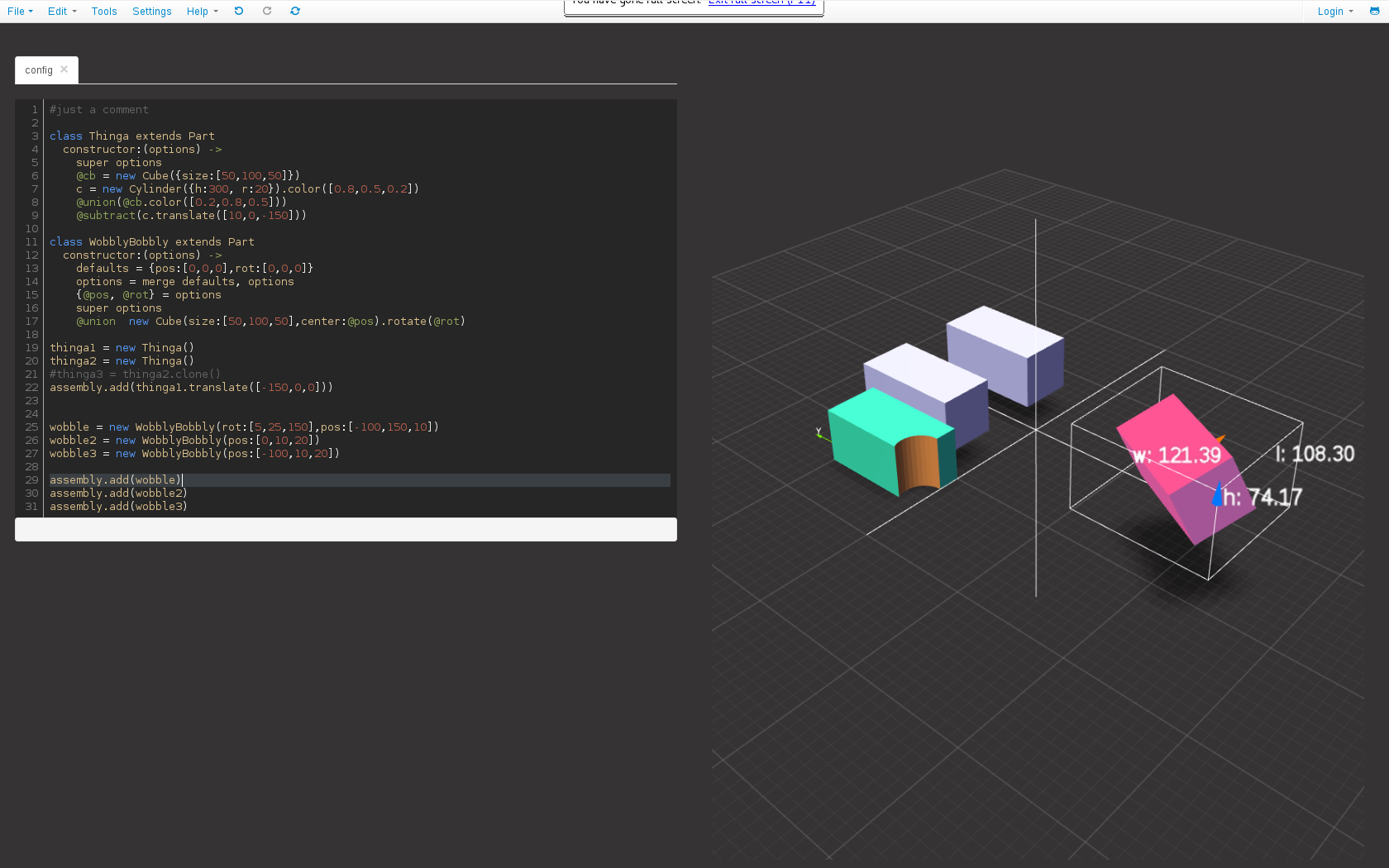Image resolution: width=1389 pixels, height=868 pixels.
Task: Click the Y axis marker in viewport
Action: coord(819,432)
